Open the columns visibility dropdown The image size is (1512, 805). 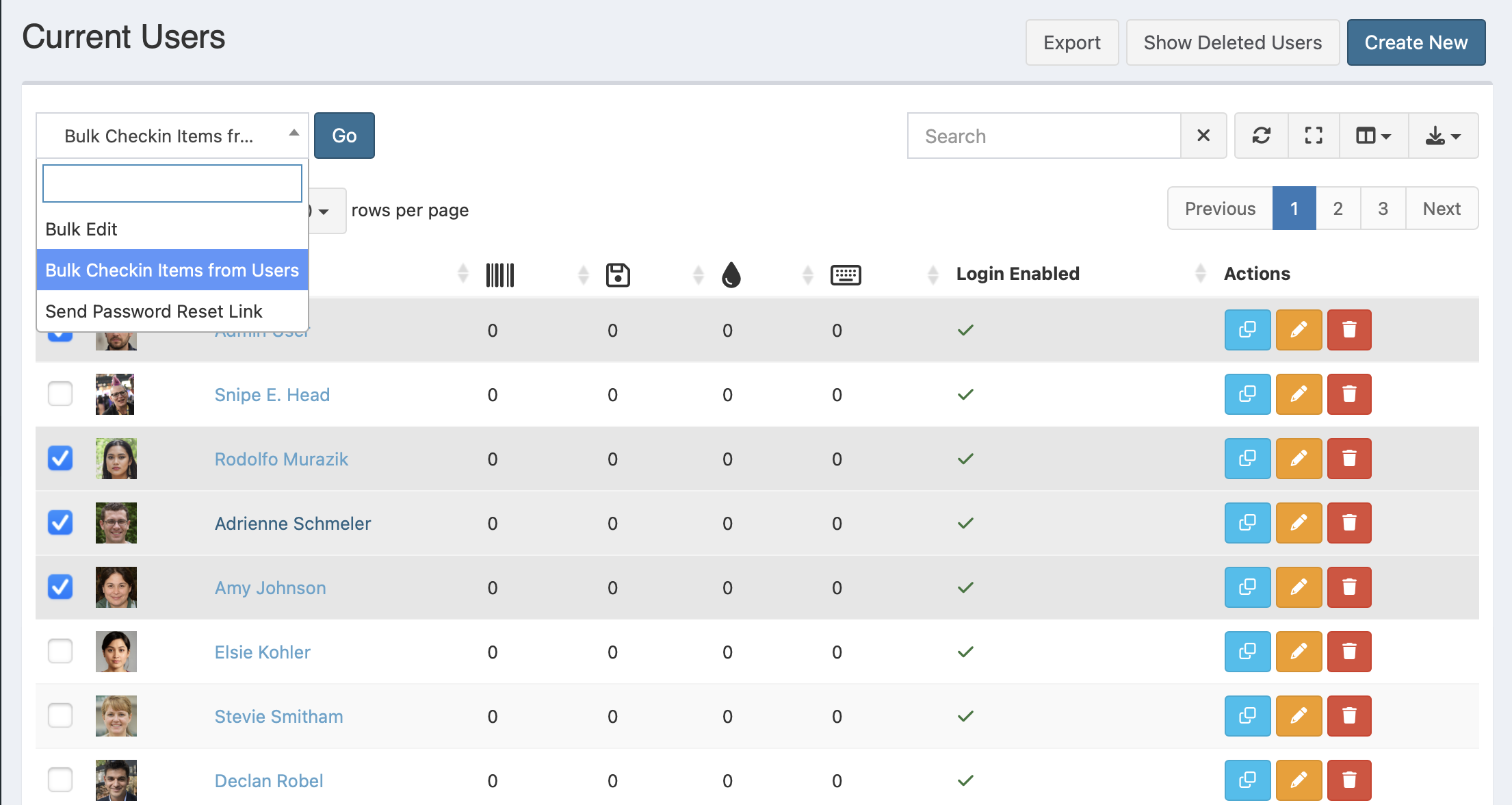[1373, 136]
